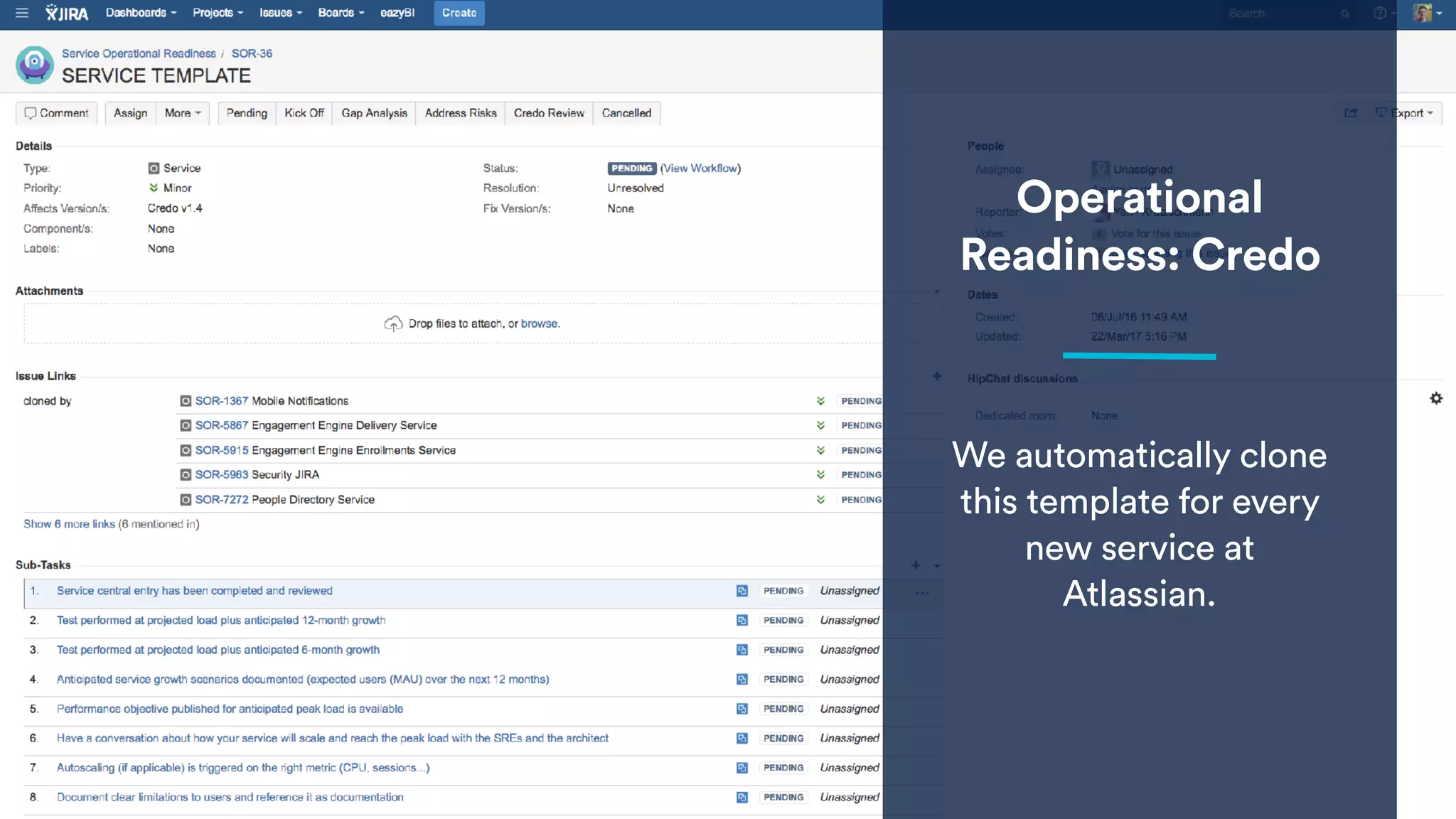1456x819 pixels.
Task: Click the comment bubble icon in Comment button
Action: (31, 113)
